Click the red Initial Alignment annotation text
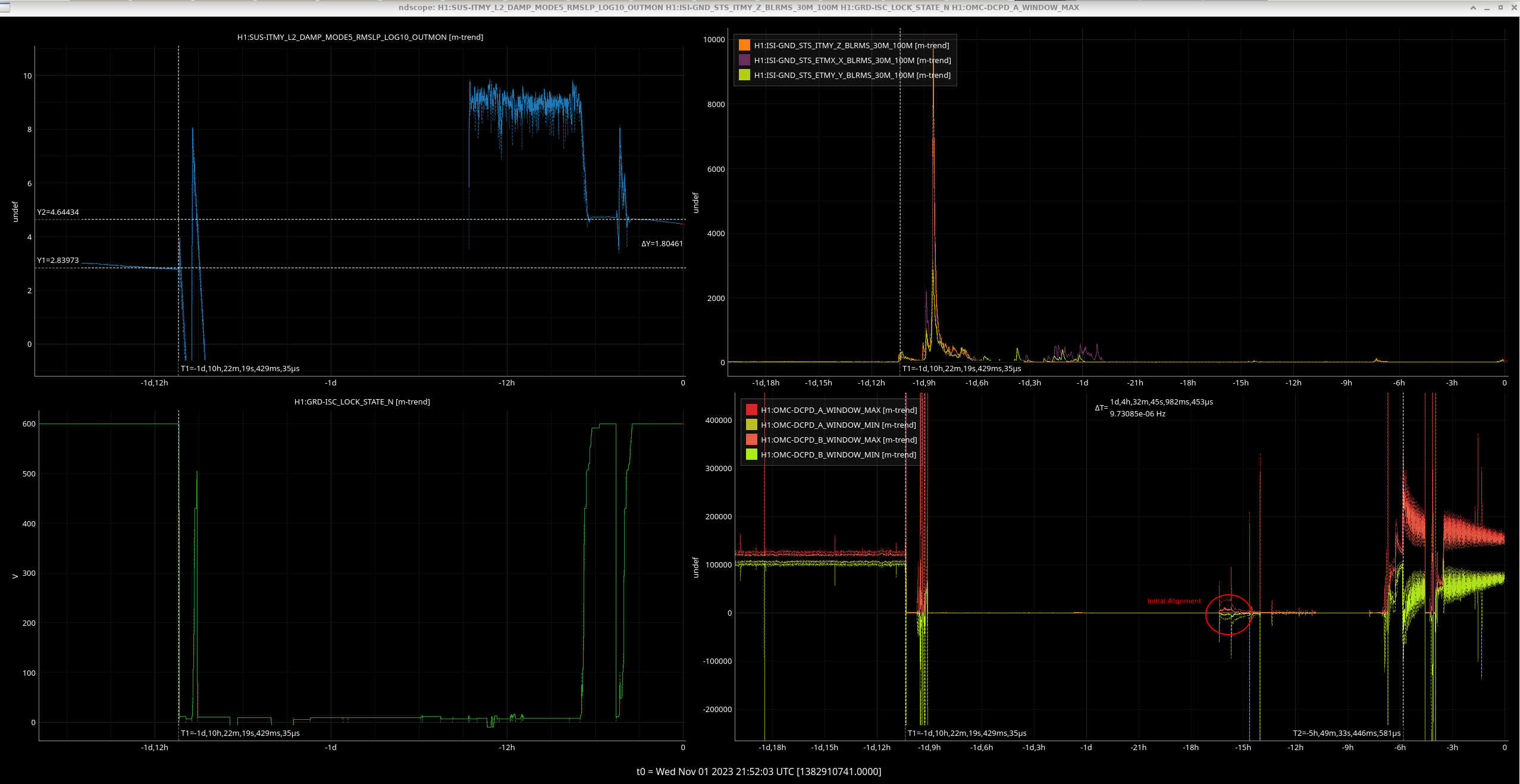The image size is (1520, 784). coord(1174,601)
